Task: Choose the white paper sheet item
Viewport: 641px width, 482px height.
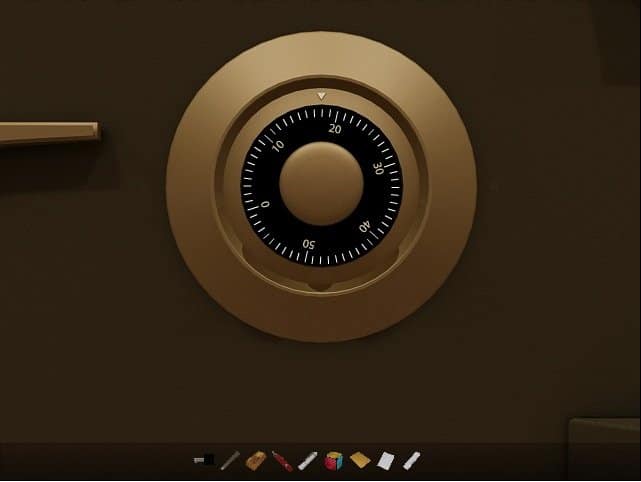Action: coord(385,460)
